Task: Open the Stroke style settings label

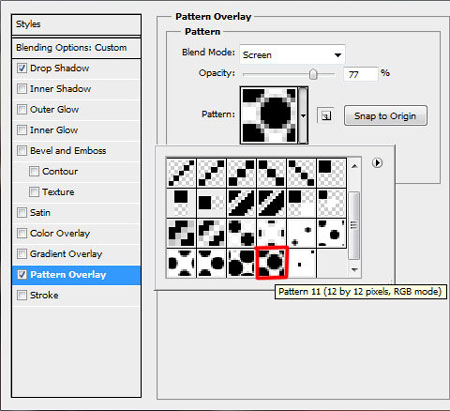Action: coord(44,295)
